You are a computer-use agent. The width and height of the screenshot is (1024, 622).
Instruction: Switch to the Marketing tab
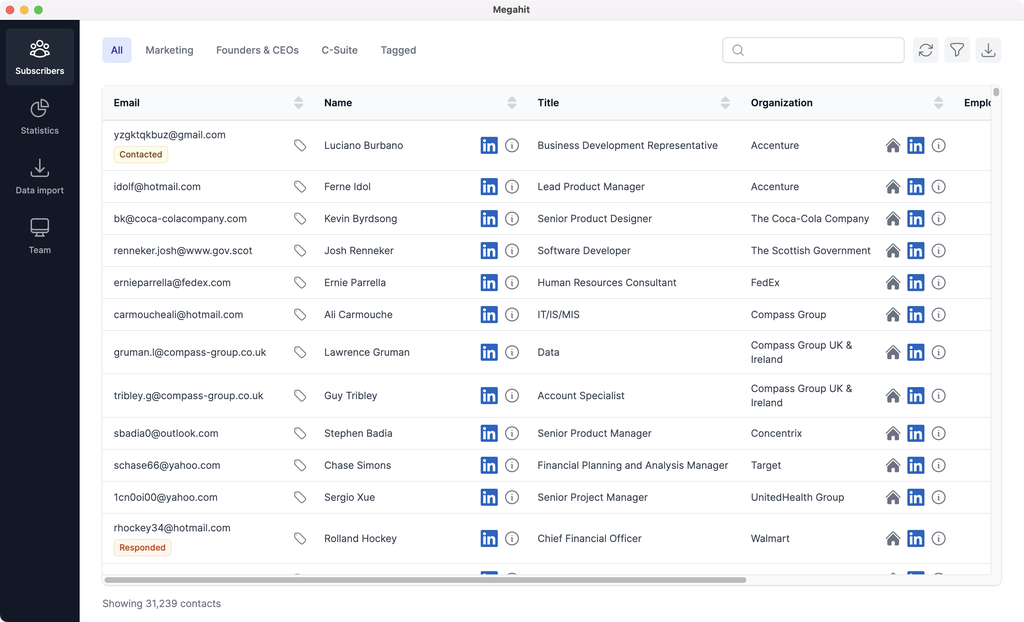[169, 50]
